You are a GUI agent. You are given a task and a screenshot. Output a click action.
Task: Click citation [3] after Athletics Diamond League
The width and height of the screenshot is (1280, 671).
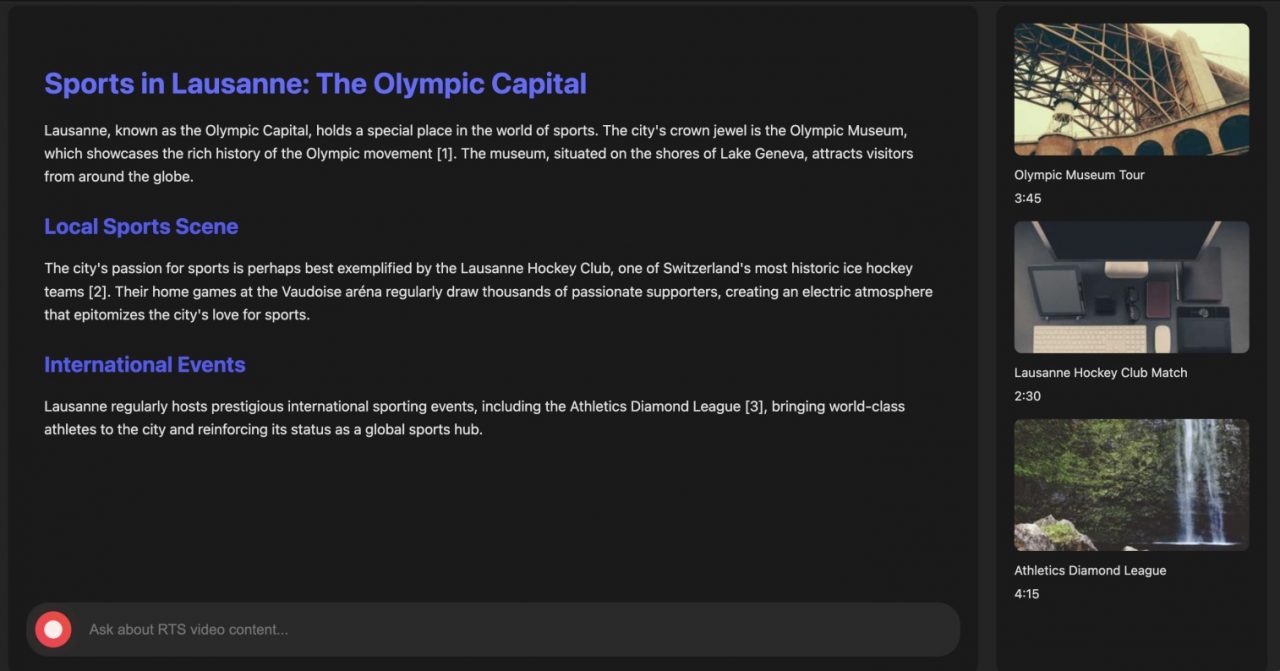point(755,407)
